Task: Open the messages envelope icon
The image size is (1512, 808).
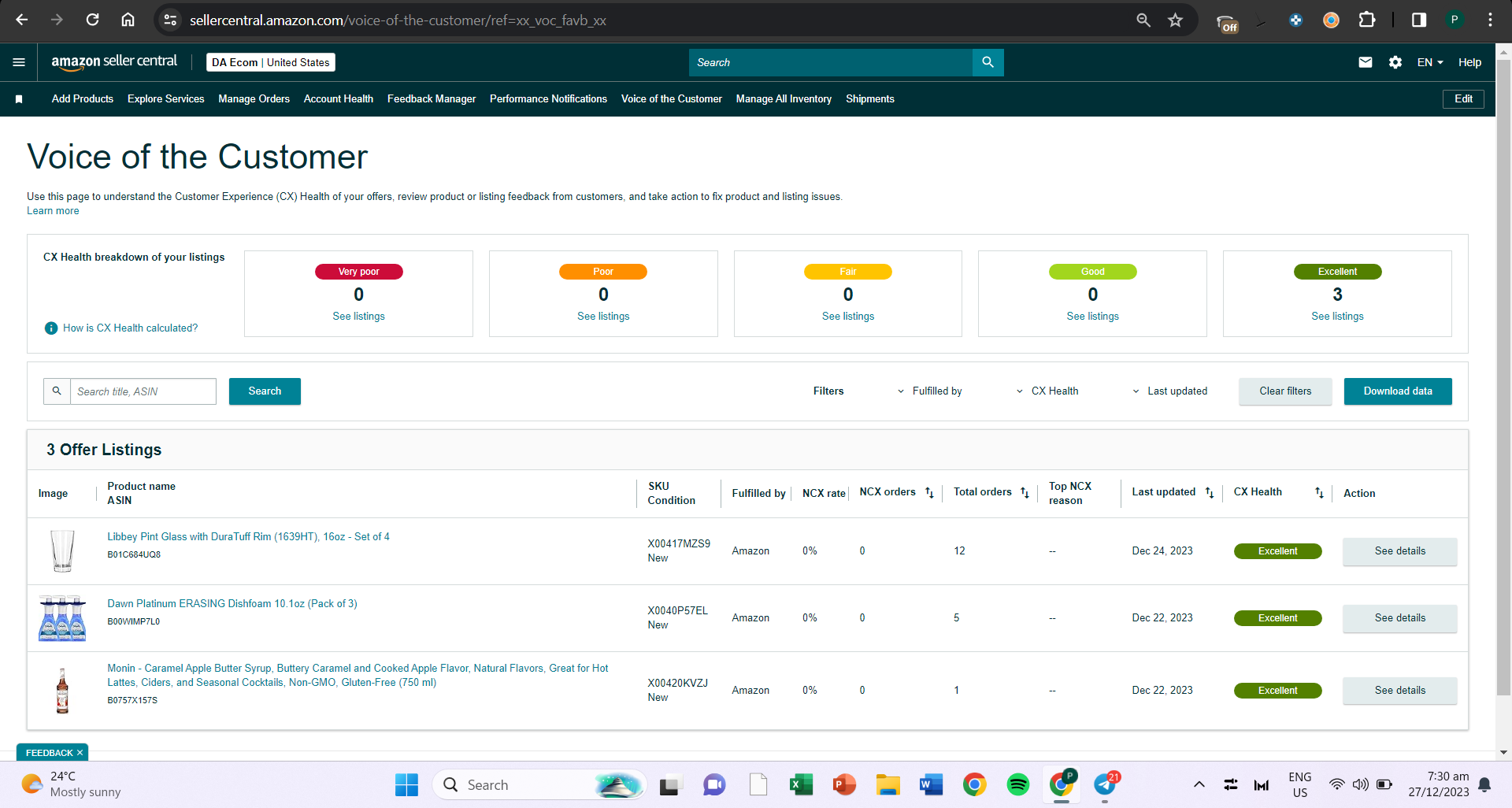Action: point(1366,62)
